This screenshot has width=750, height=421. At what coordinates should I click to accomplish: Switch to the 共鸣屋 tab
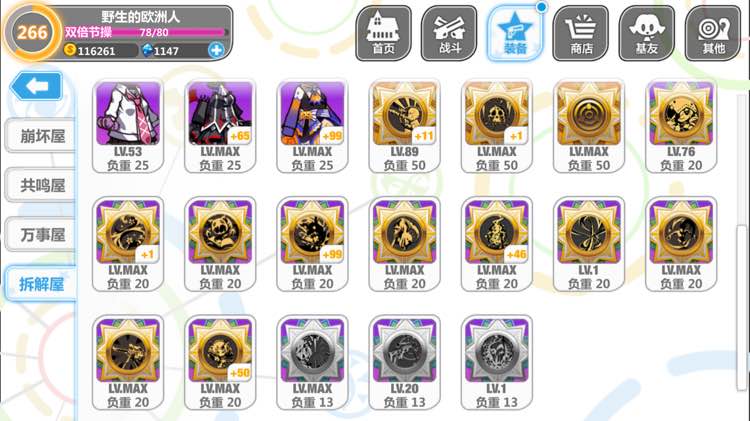pyautogui.click(x=40, y=185)
